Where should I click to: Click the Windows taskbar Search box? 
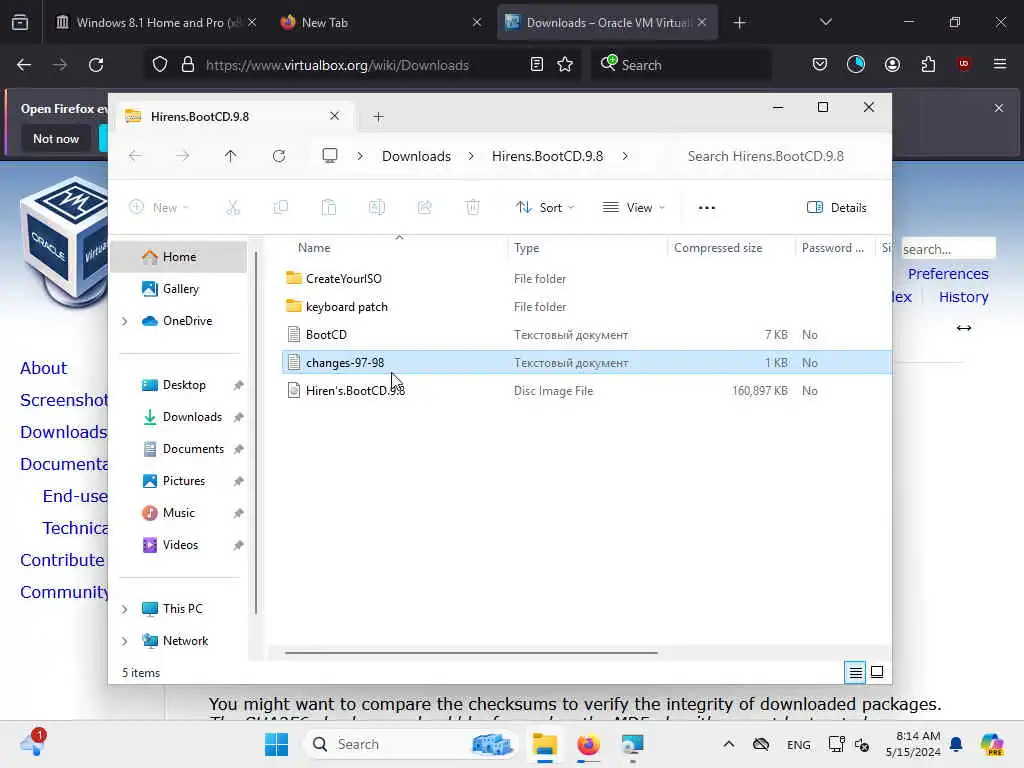[411, 744]
